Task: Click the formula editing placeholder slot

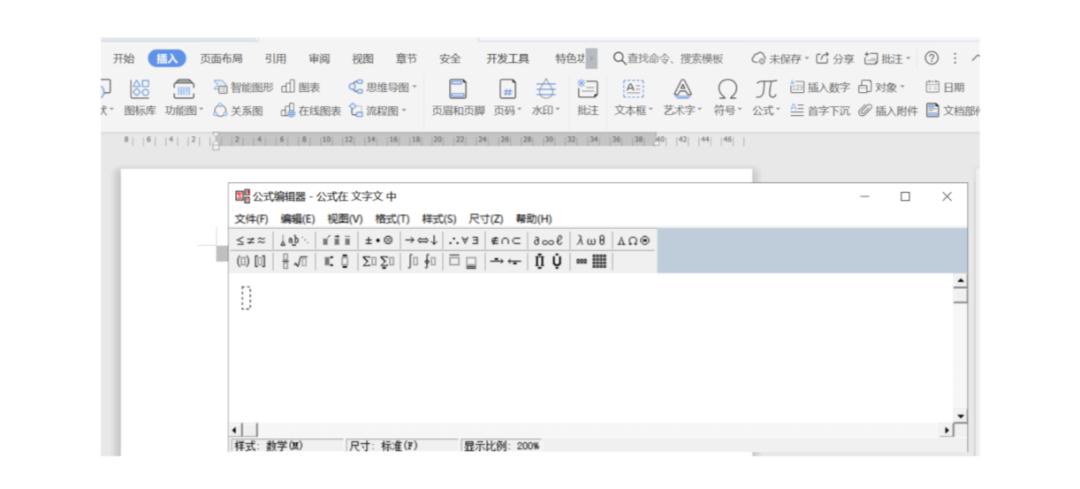Action: pos(247,298)
